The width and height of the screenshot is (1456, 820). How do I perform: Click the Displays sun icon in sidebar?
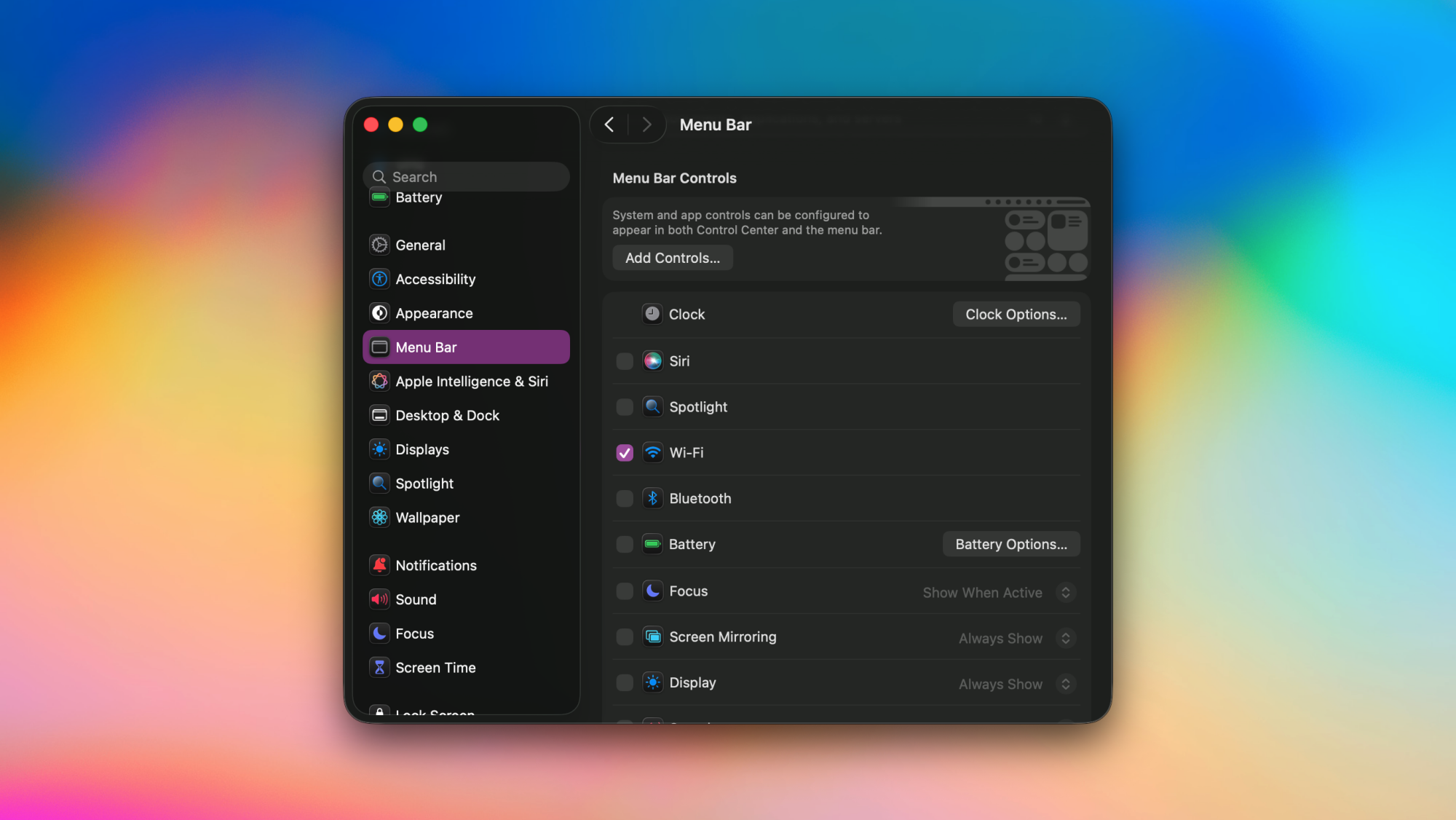[379, 449]
